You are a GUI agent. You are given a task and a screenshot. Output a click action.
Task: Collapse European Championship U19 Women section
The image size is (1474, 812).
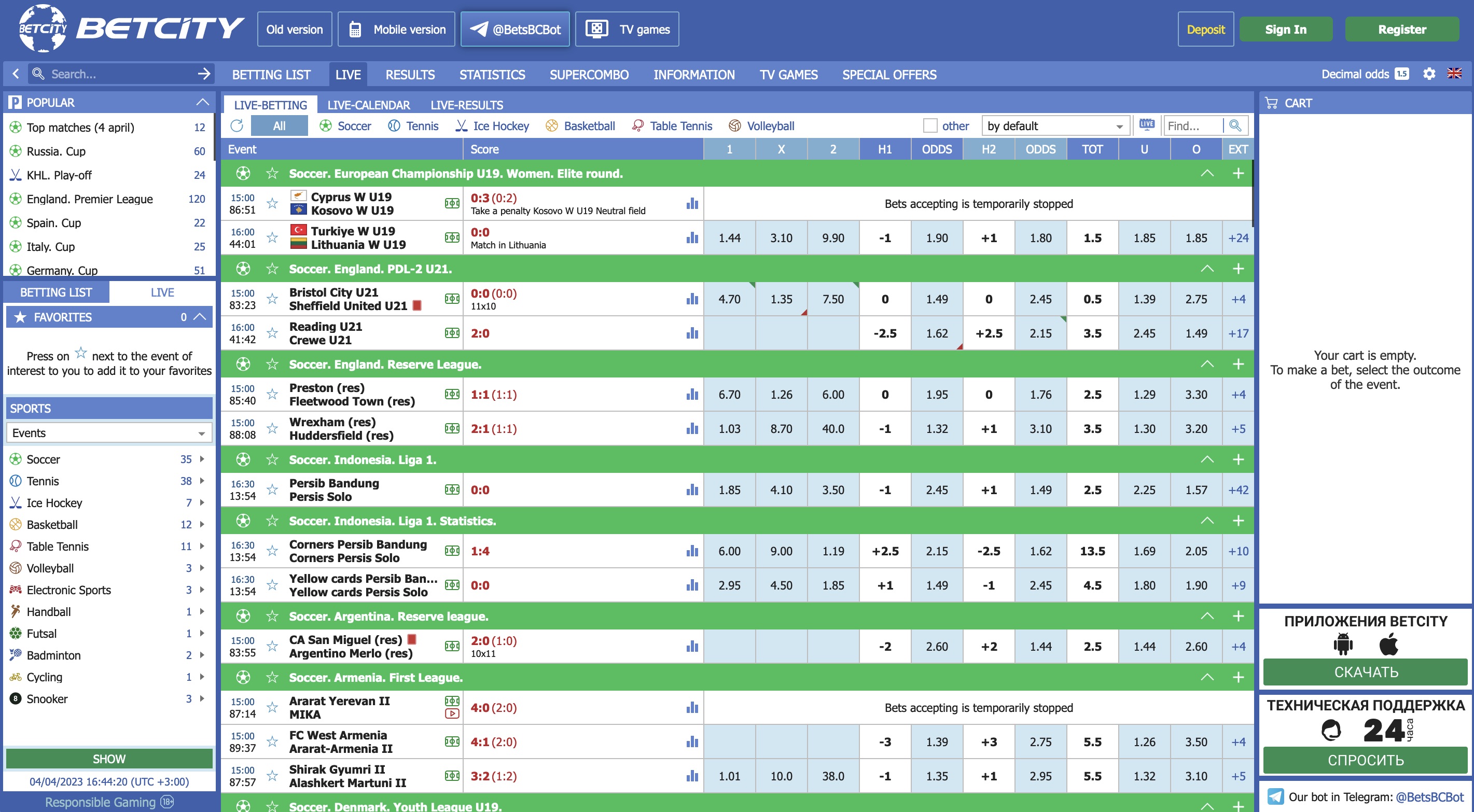coord(1207,173)
